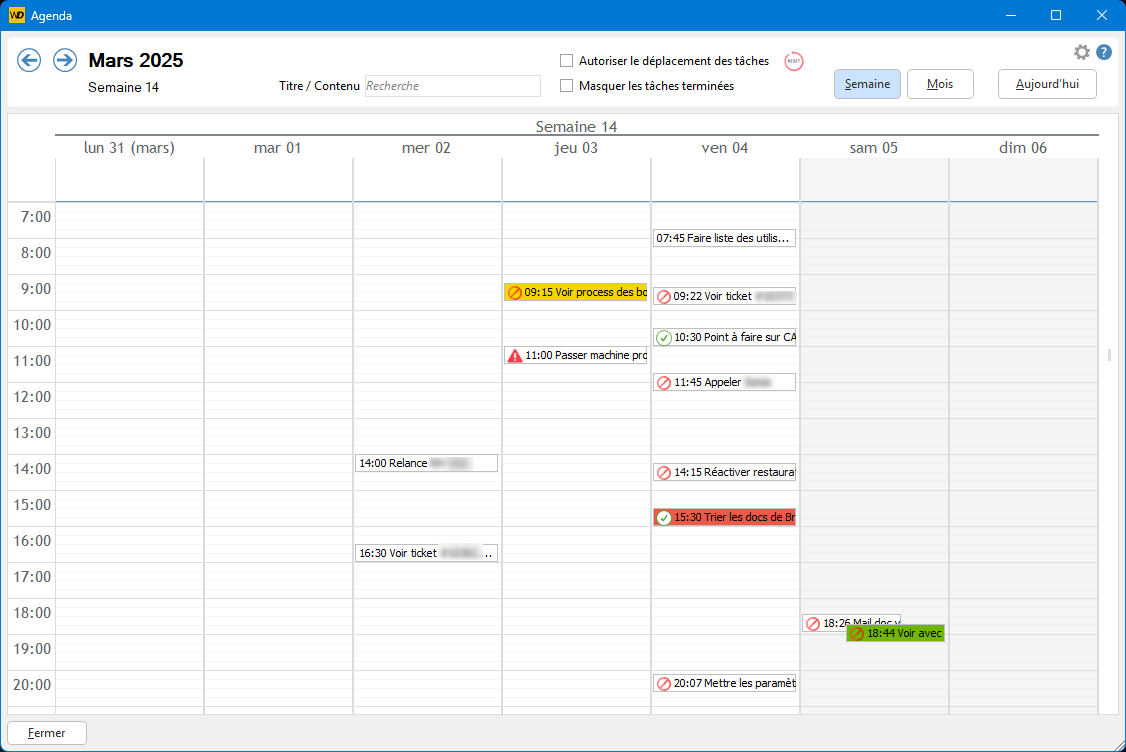Open help with the question mark icon
The height and width of the screenshot is (752, 1126).
point(1104,52)
